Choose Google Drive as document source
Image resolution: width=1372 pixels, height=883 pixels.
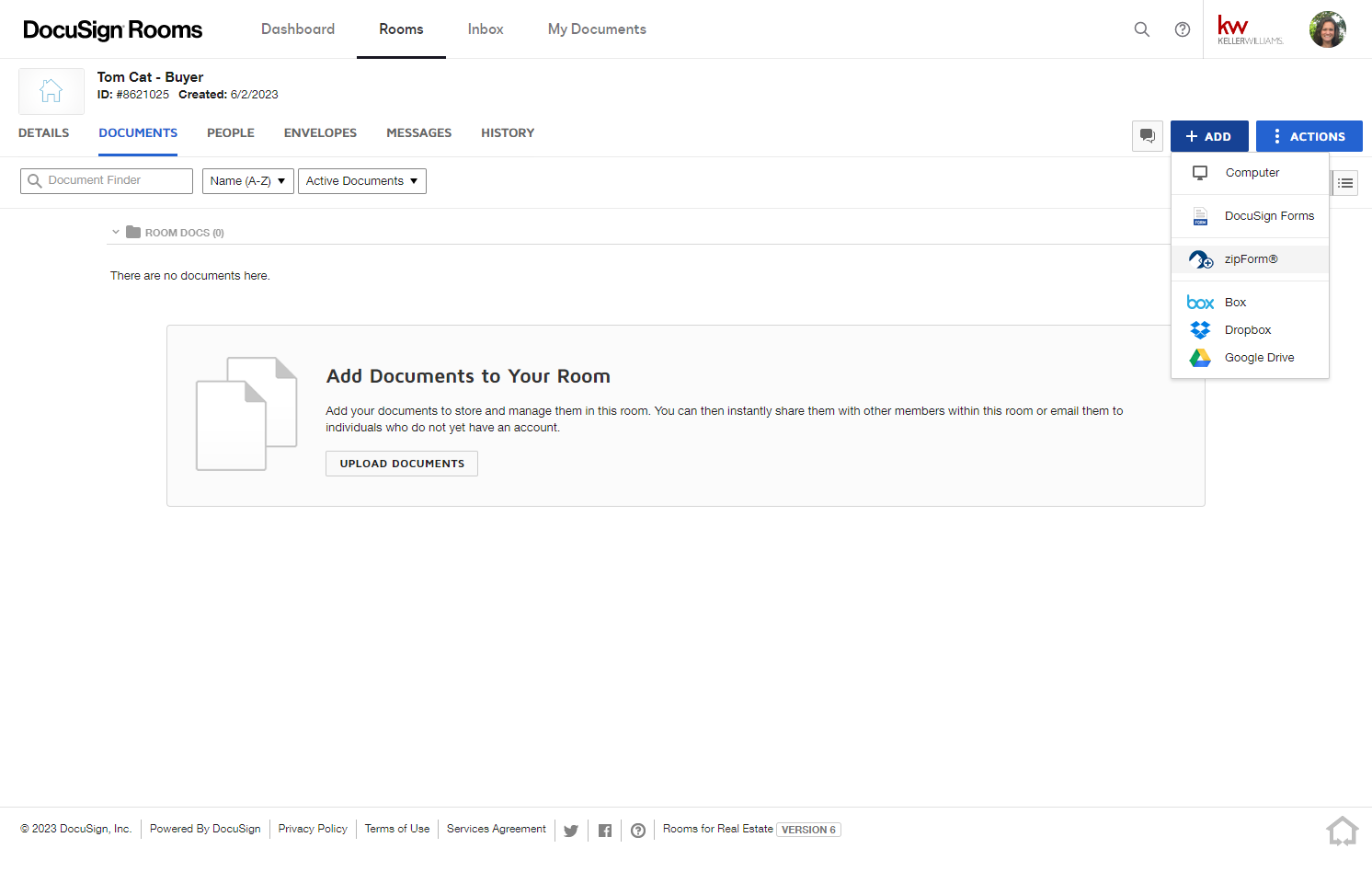(x=1250, y=358)
